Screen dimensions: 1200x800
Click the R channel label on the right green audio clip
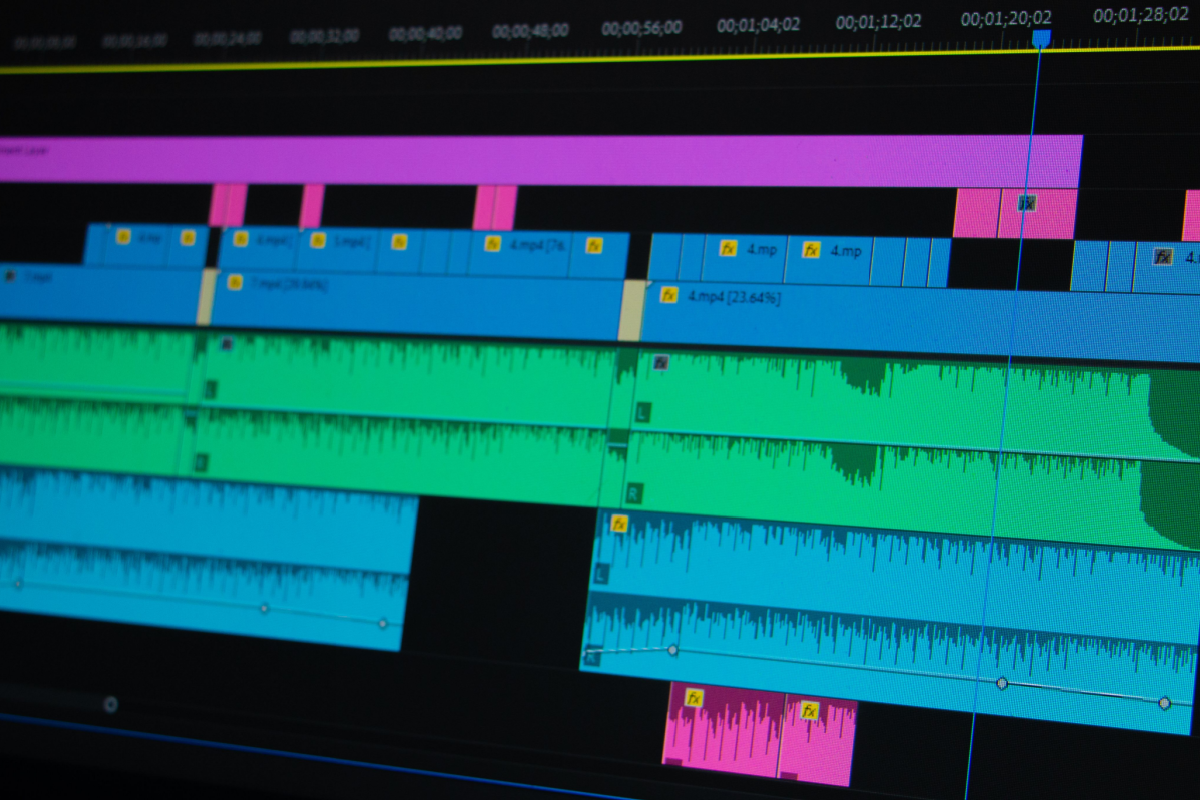click(x=634, y=492)
